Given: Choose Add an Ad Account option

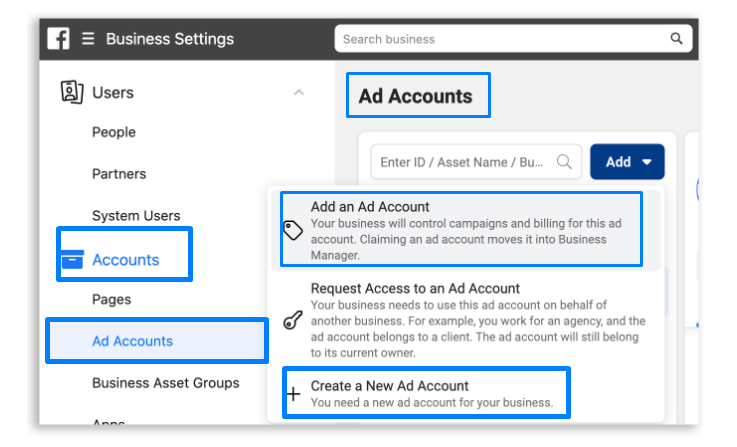Looking at the screenshot, I should click(x=465, y=230).
